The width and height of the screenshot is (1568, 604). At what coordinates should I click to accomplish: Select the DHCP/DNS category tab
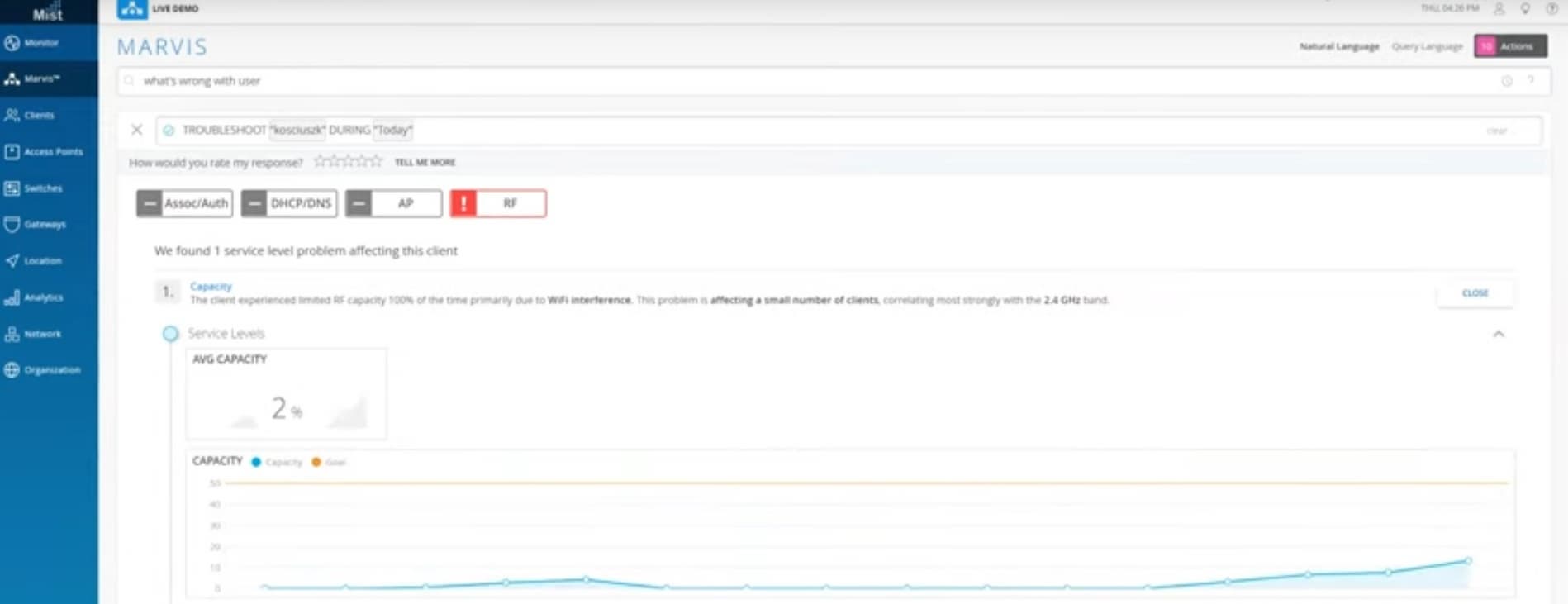point(289,203)
